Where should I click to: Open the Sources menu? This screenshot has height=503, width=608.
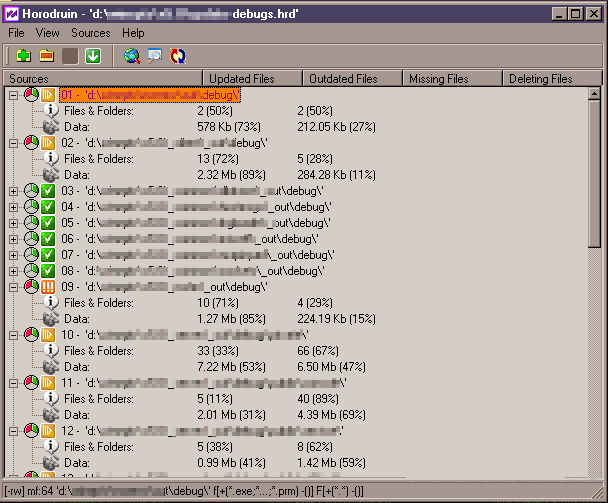click(90, 33)
